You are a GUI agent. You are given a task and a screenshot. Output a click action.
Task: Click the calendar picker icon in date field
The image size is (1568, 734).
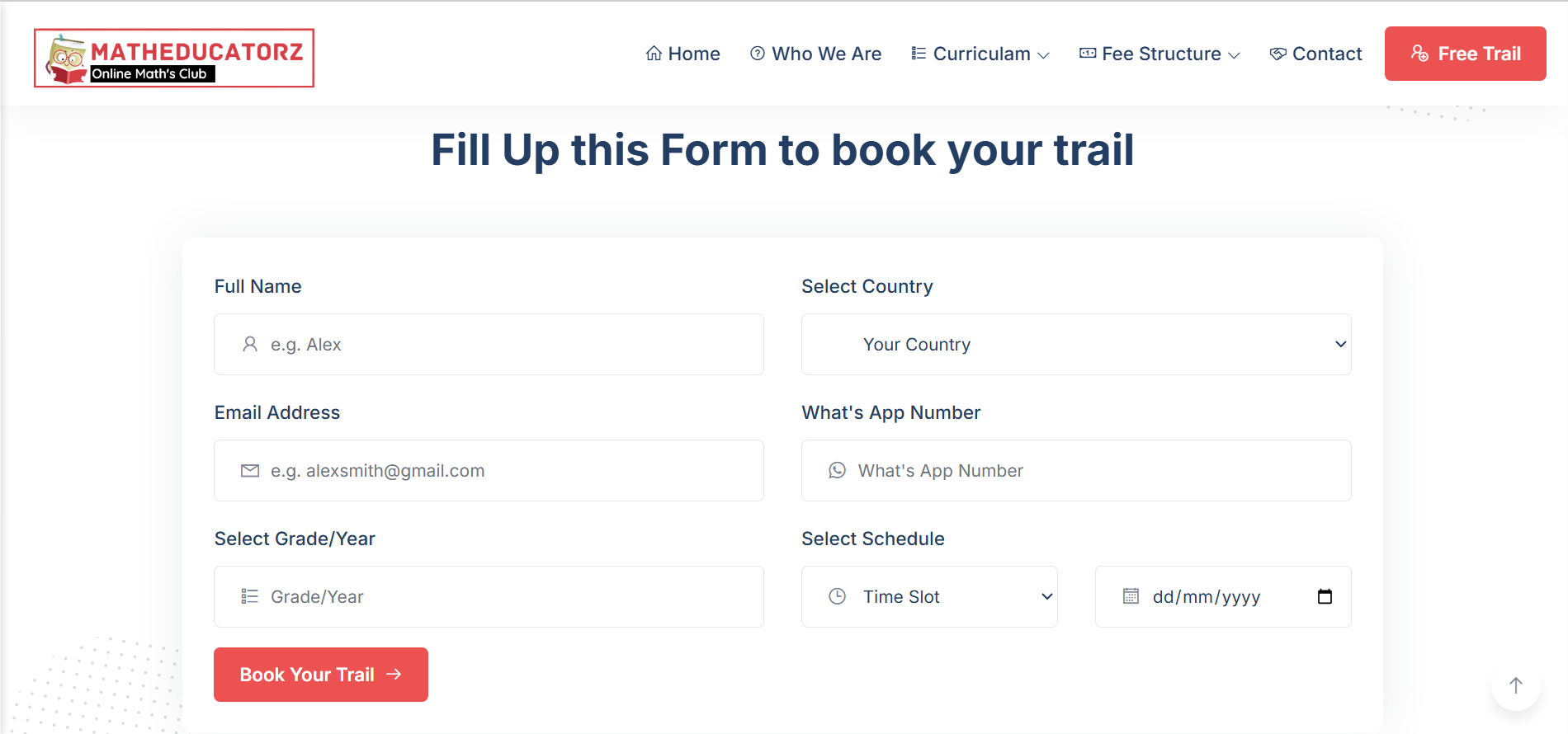click(1325, 596)
